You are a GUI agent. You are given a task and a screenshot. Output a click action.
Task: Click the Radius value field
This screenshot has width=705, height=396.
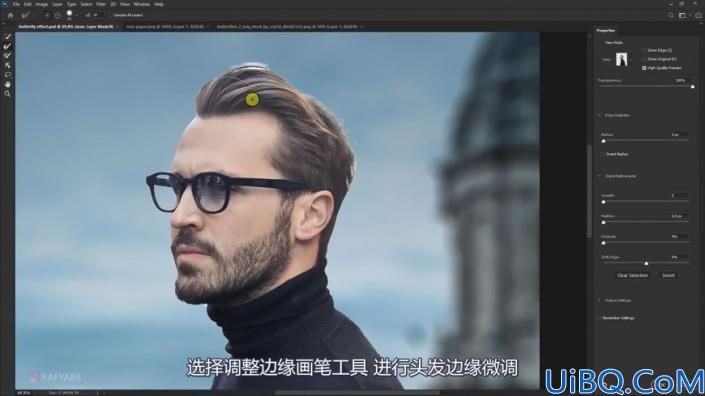tap(678, 134)
